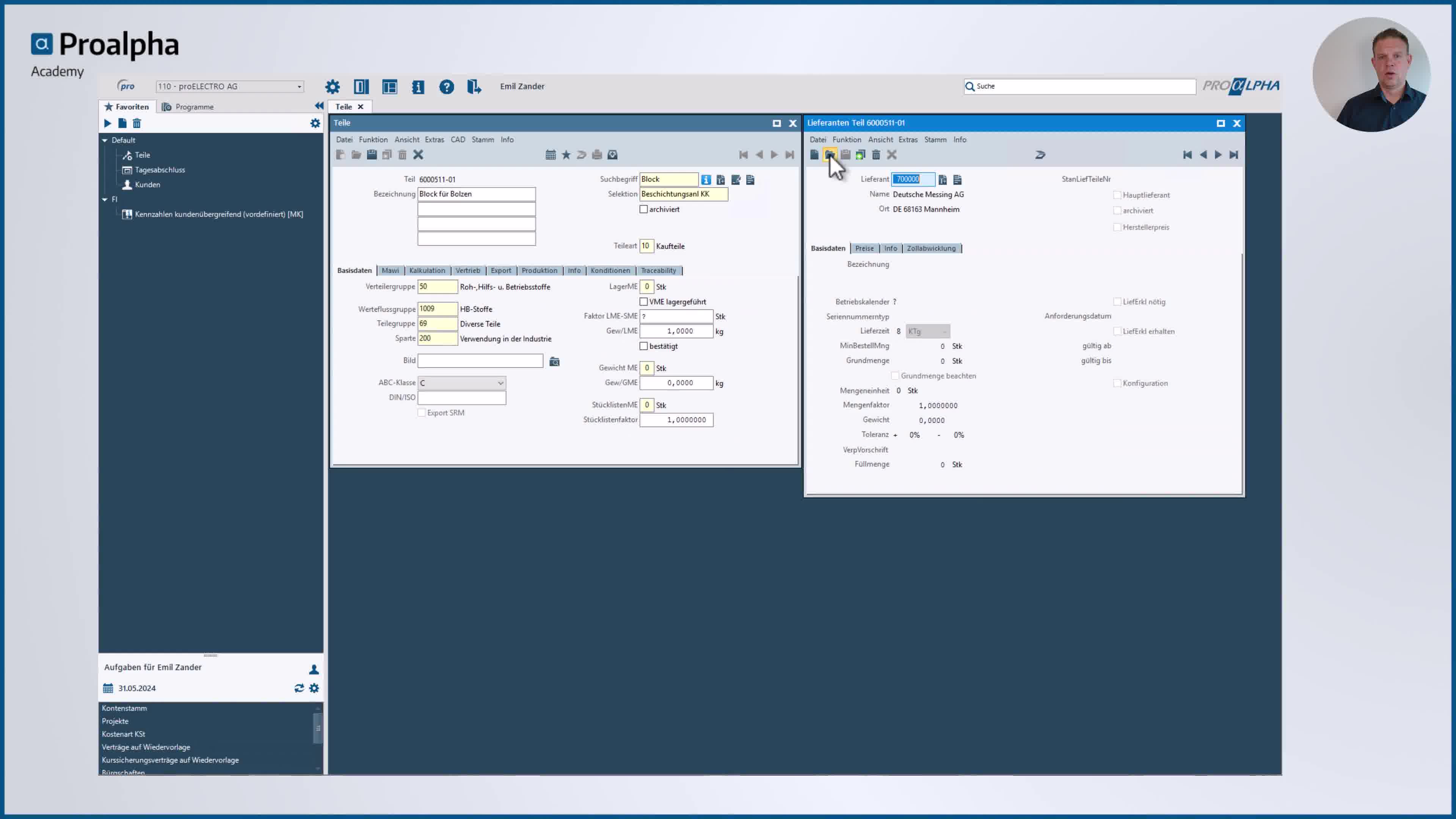
Task: Collapse the FI favorites tree node
Action: 105,199
